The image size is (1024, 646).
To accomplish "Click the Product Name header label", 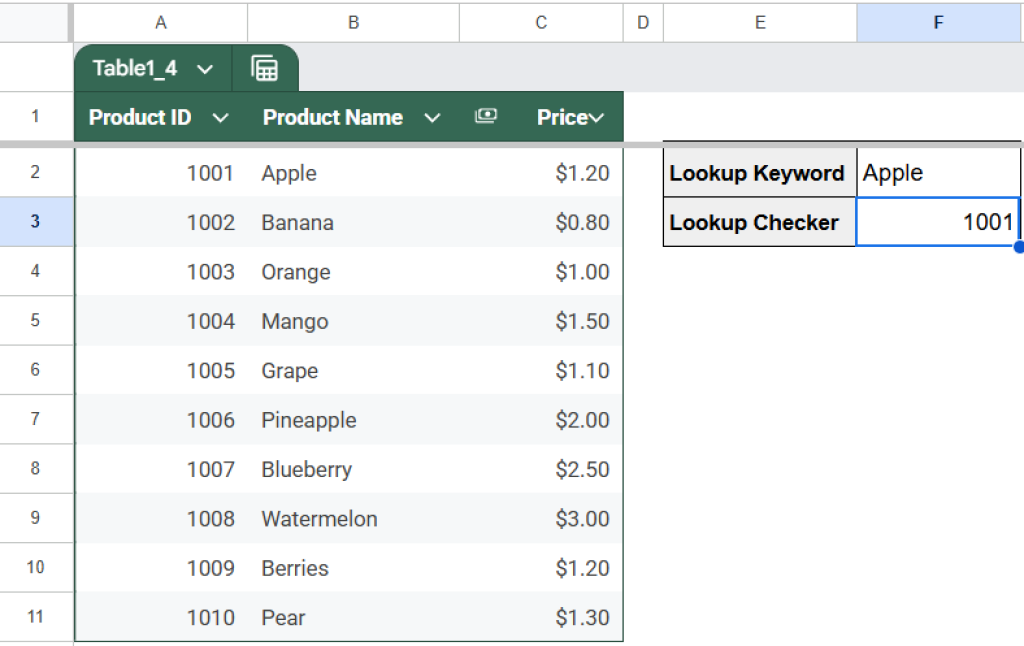I will point(332,116).
